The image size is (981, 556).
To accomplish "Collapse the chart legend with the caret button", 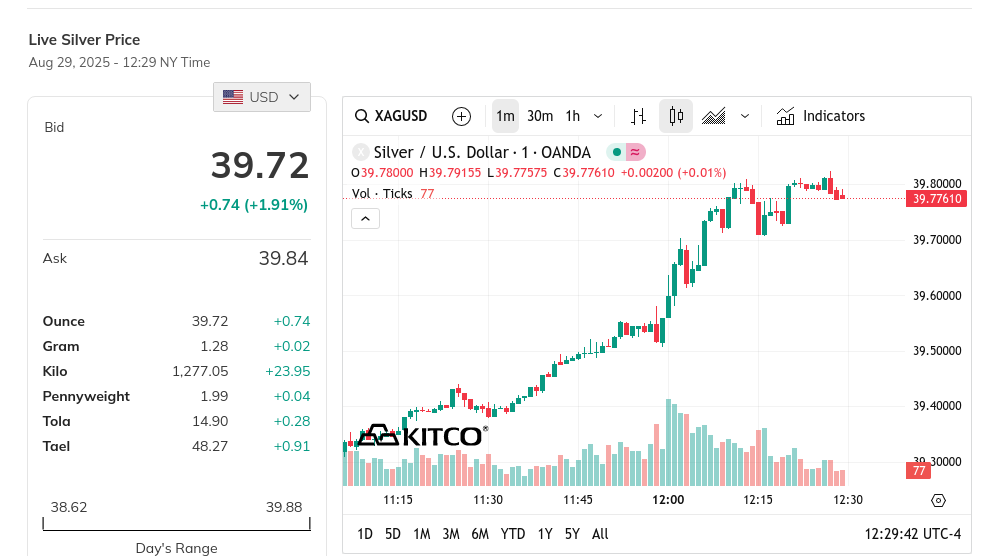I will [x=365, y=218].
